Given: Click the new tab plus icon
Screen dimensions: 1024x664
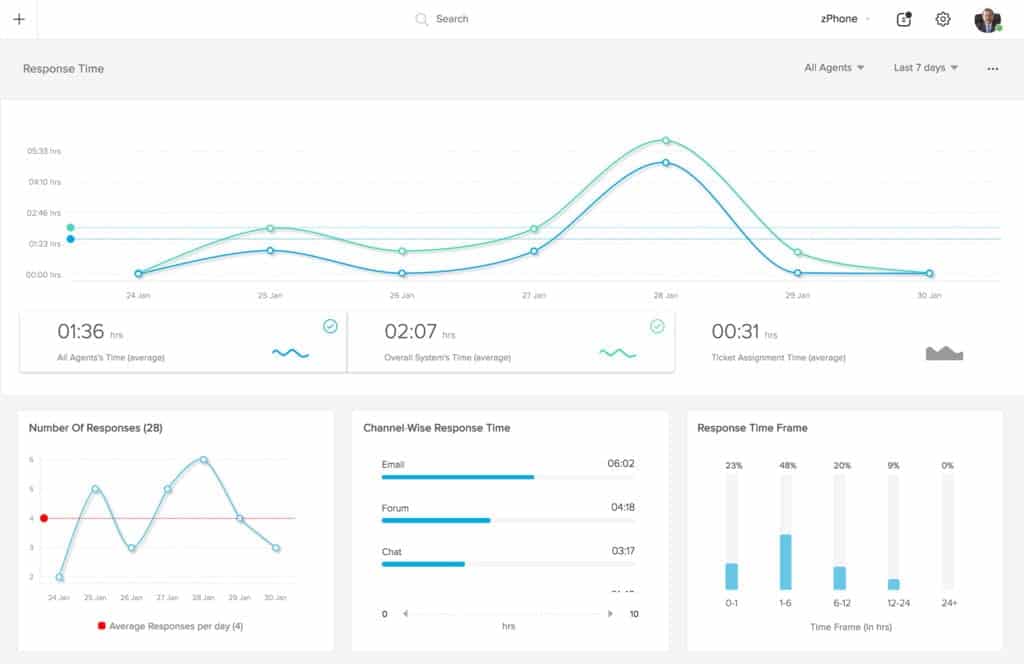Looking at the screenshot, I should click(x=19, y=18).
